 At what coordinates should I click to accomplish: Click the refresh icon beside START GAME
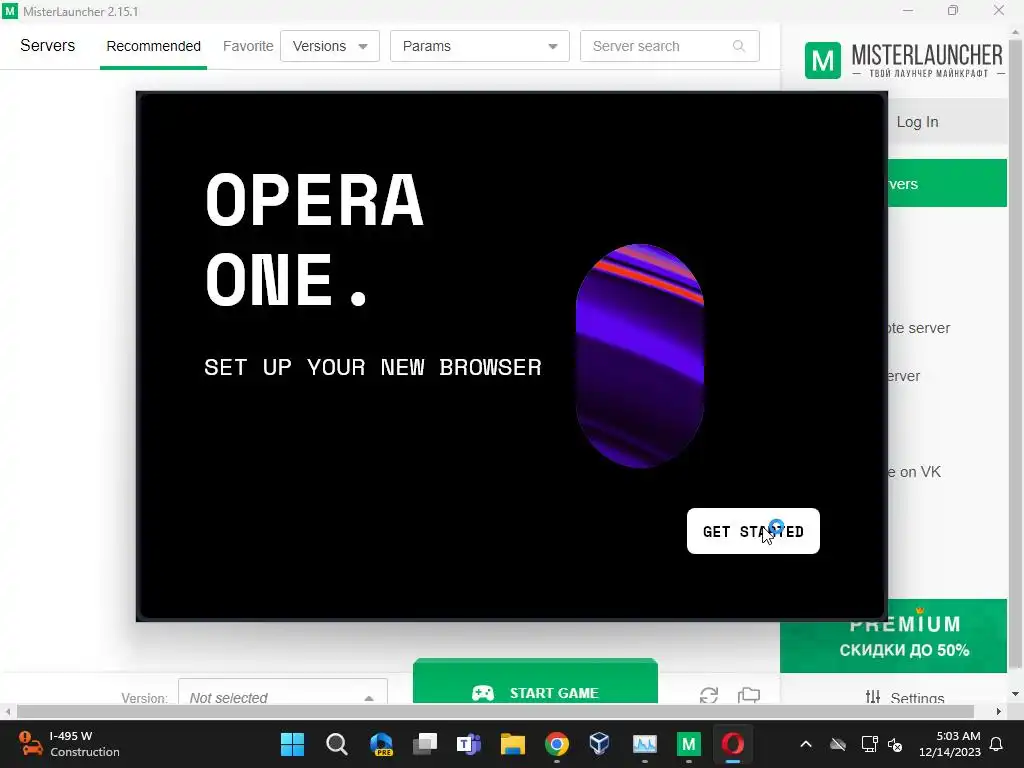[x=709, y=695]
